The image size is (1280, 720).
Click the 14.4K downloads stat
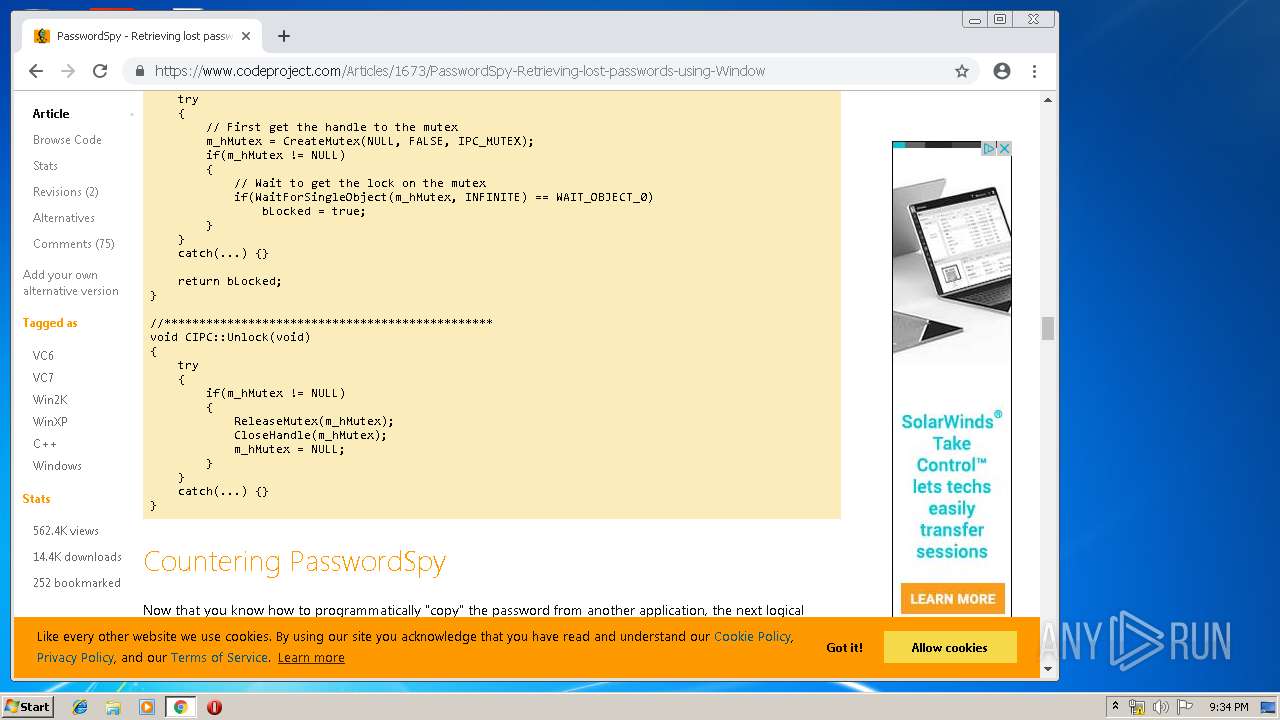(x=77, y=557)
